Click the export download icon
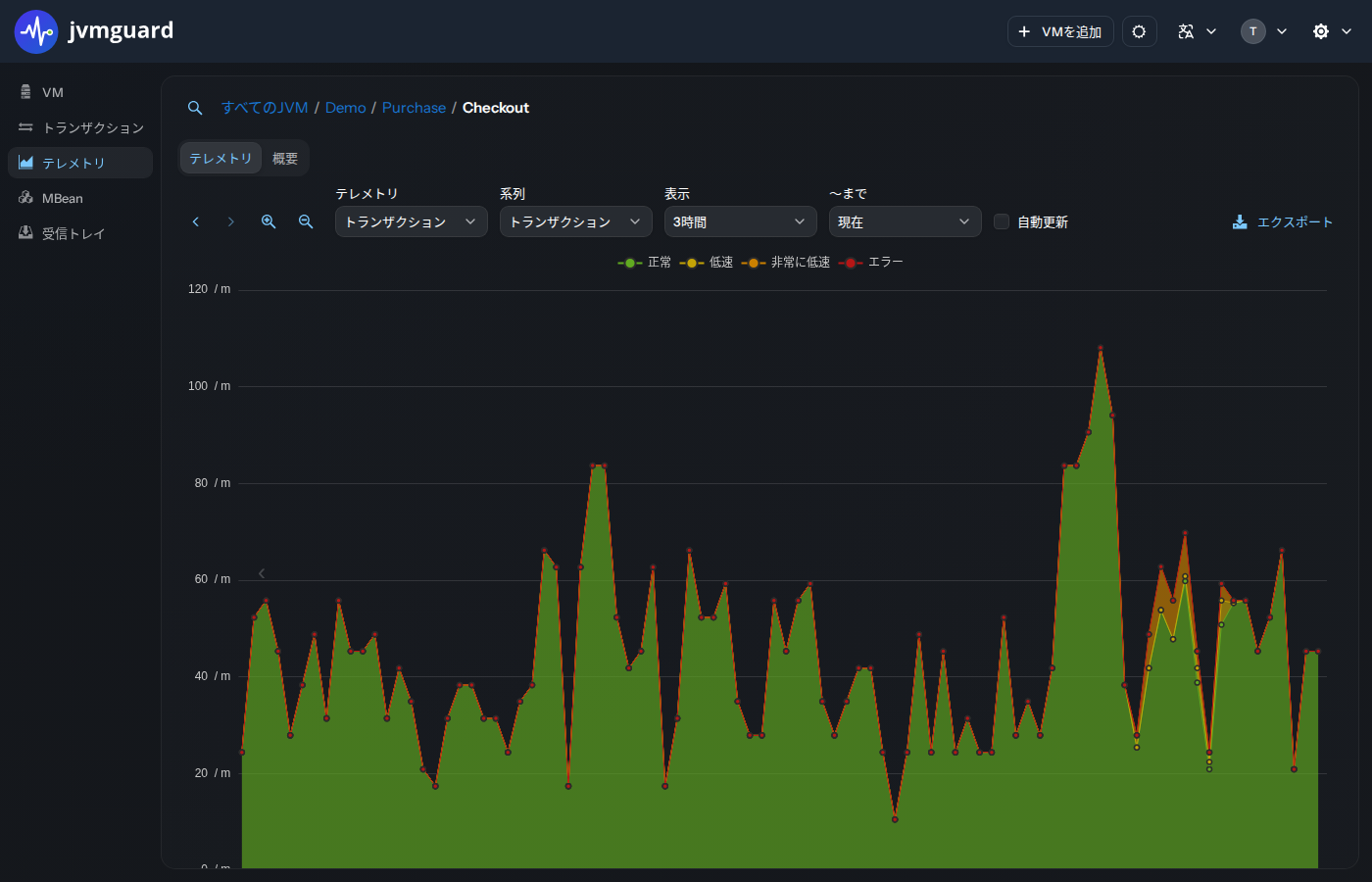1372x882 pixels. point(1240,222)
